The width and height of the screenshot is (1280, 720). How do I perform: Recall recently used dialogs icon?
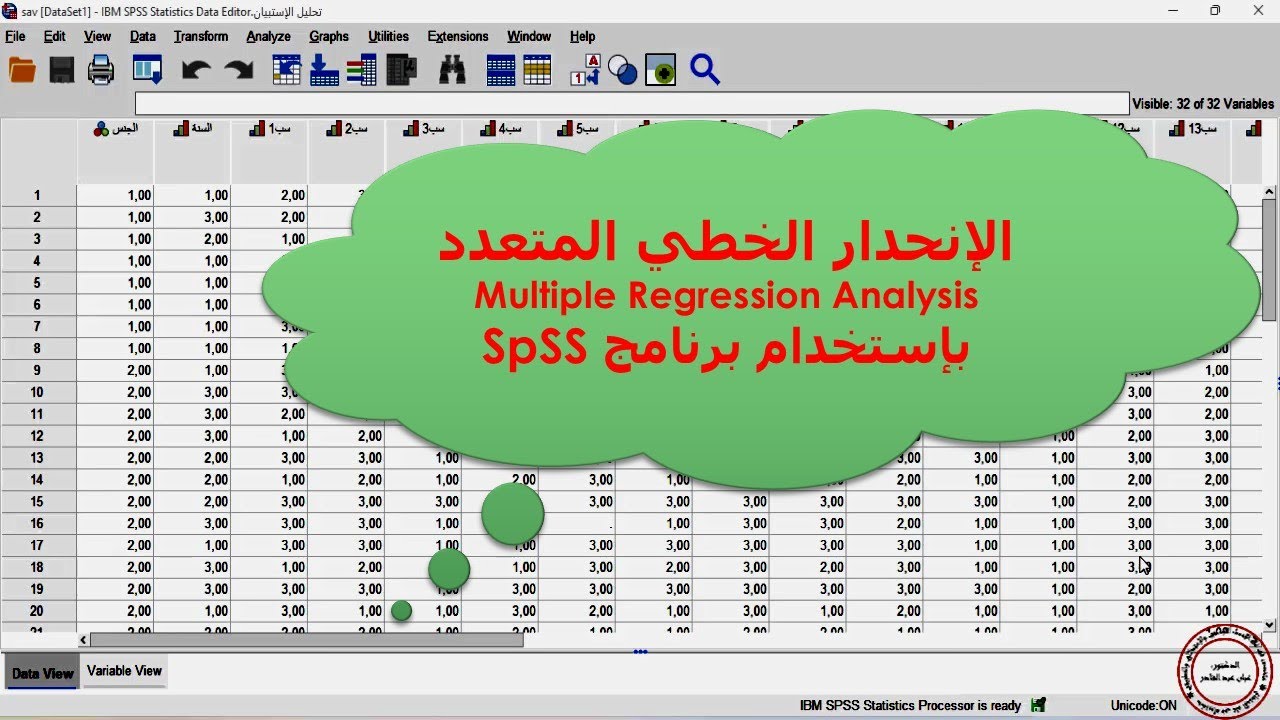pos(148,70)
